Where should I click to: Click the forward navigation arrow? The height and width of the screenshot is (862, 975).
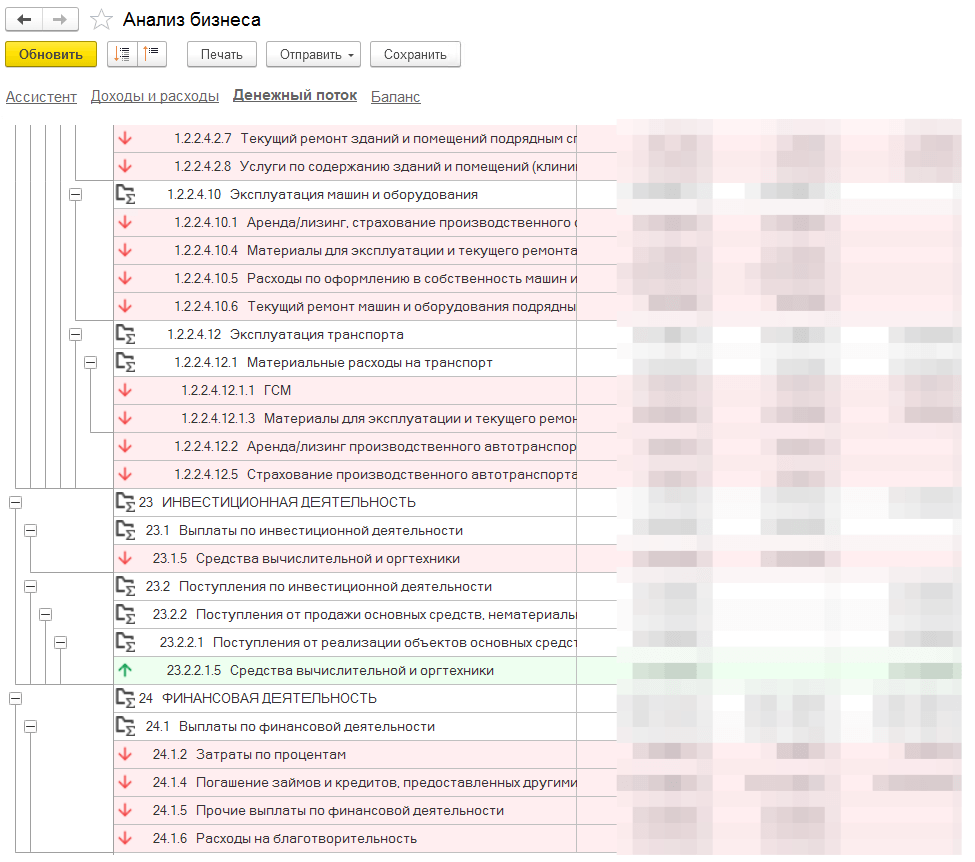[x=60, y=20]
